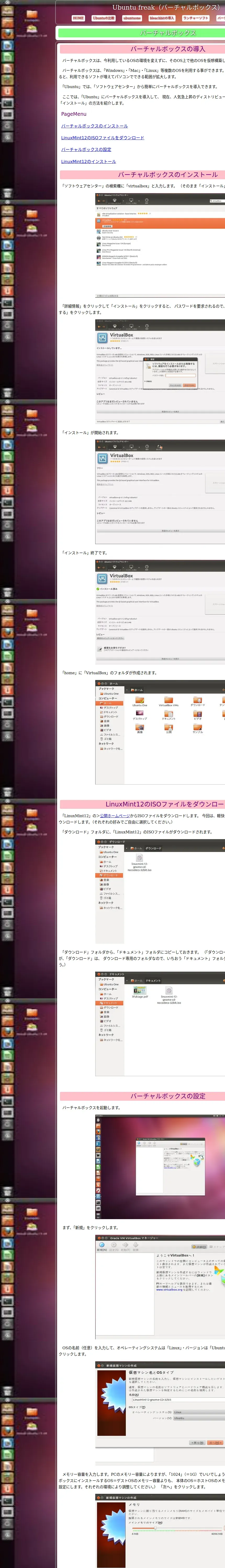
Task: Open the HOME navigation tab
Action: [x=78, y=18]
